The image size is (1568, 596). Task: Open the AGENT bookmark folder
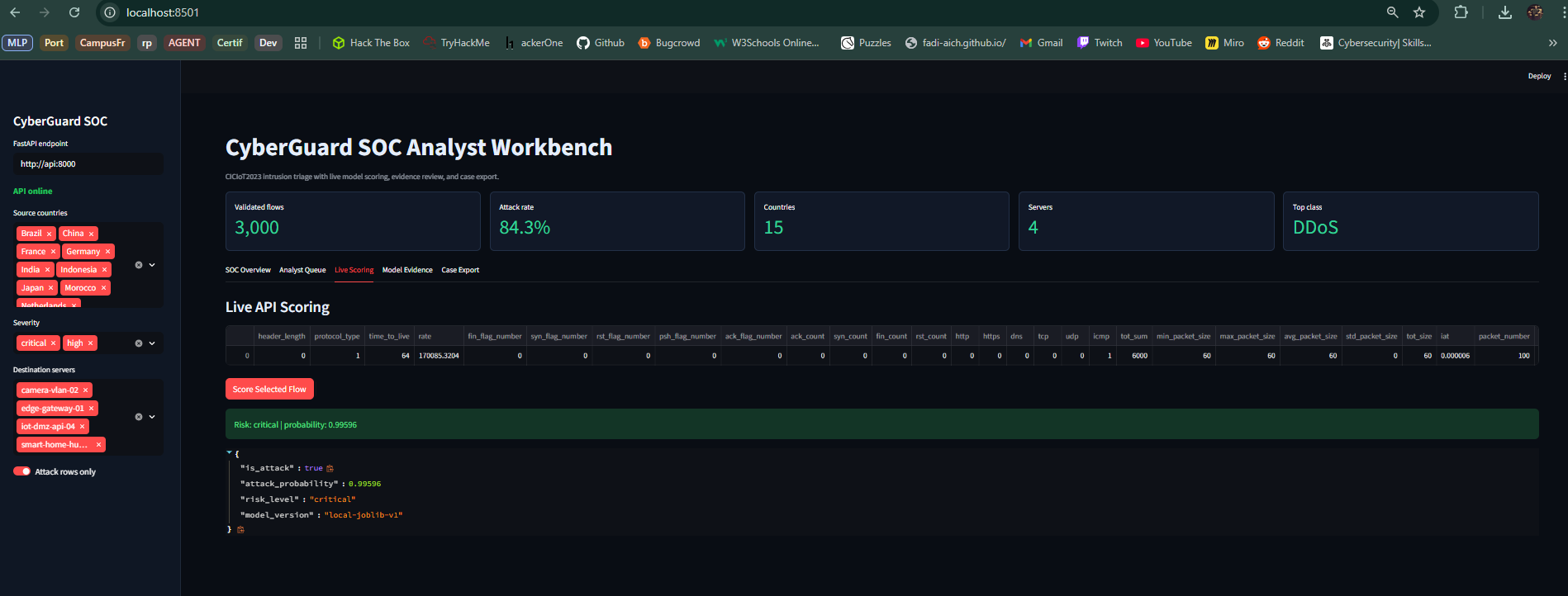tap(184, 43)
